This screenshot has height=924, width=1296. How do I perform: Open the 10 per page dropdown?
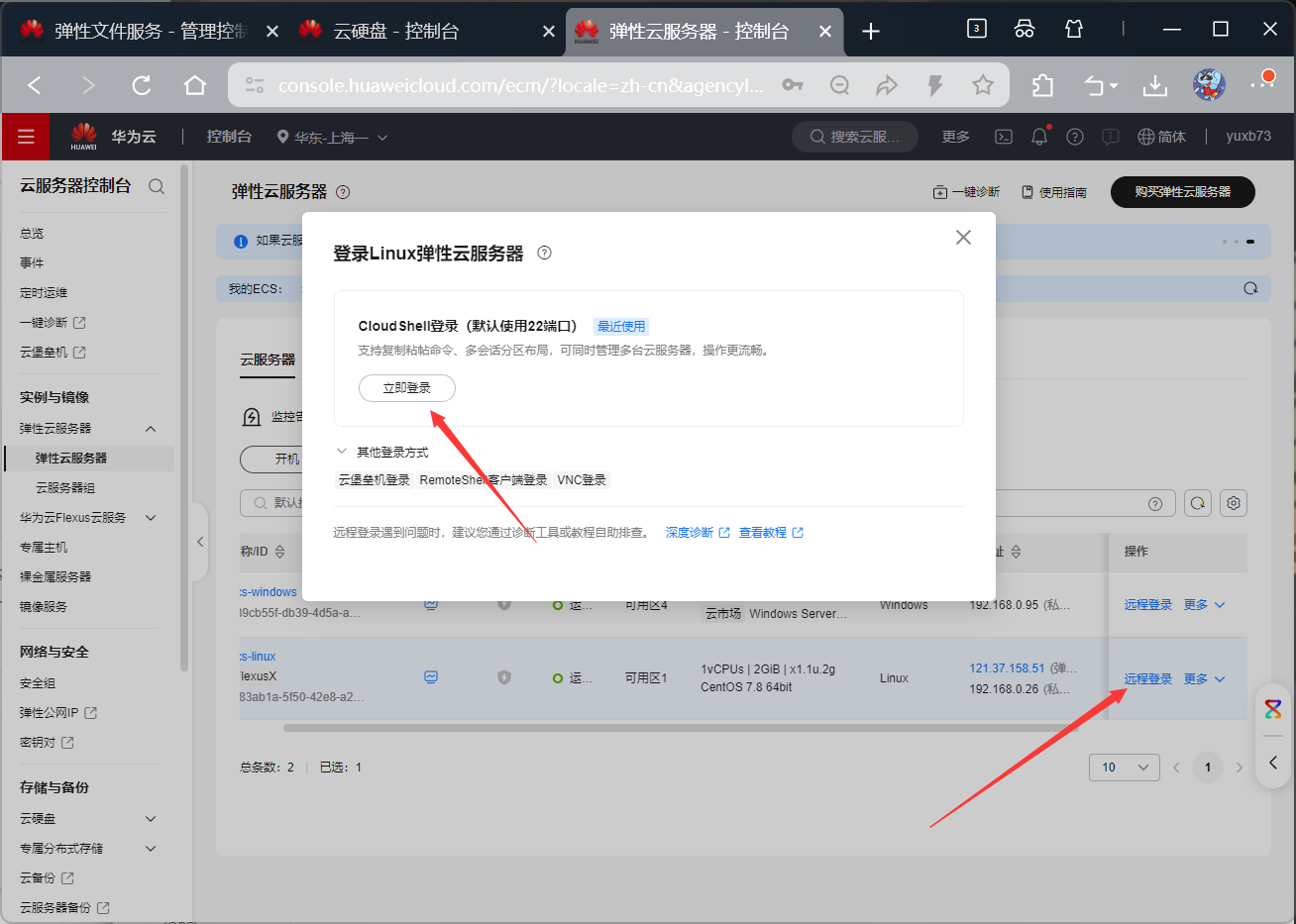tap(1125, 768)
